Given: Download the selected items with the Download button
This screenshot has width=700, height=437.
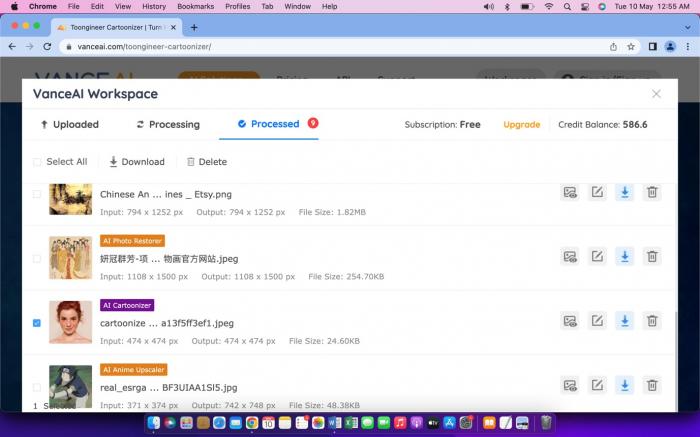Looking at the screenshot, I should point(137,162).
